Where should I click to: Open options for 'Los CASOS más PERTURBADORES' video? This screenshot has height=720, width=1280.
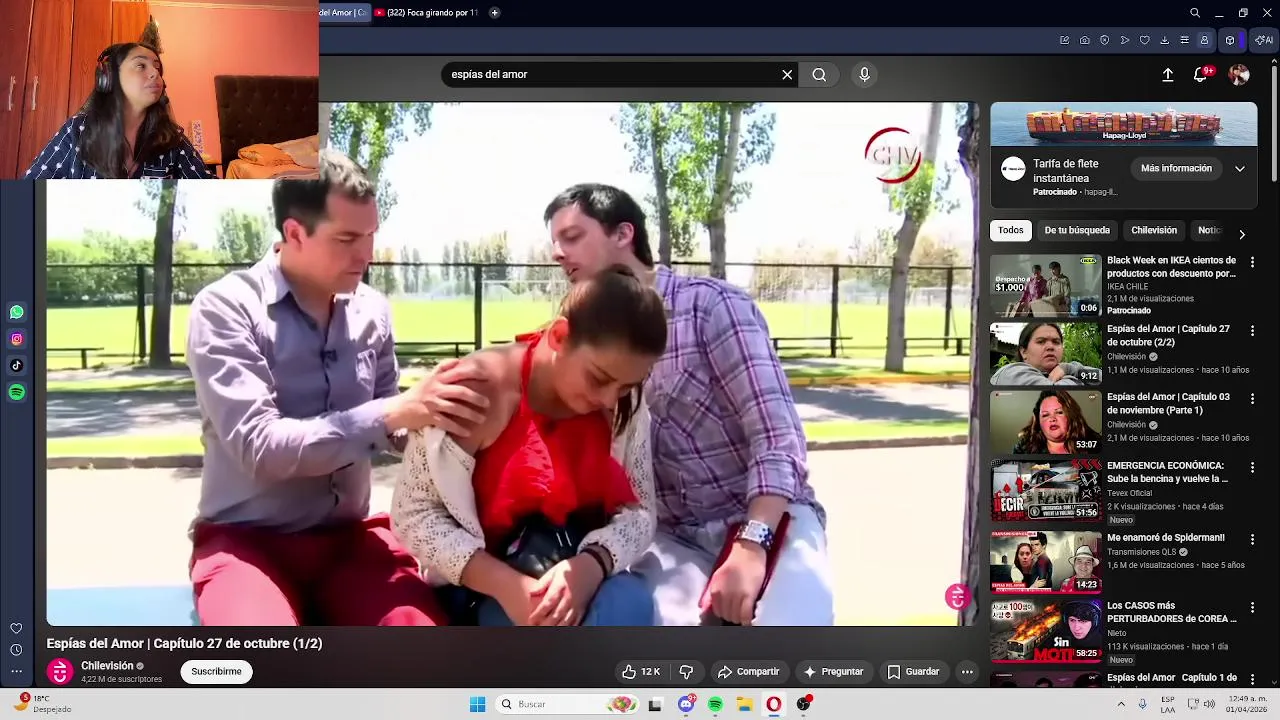click(x=1252, y=607)
